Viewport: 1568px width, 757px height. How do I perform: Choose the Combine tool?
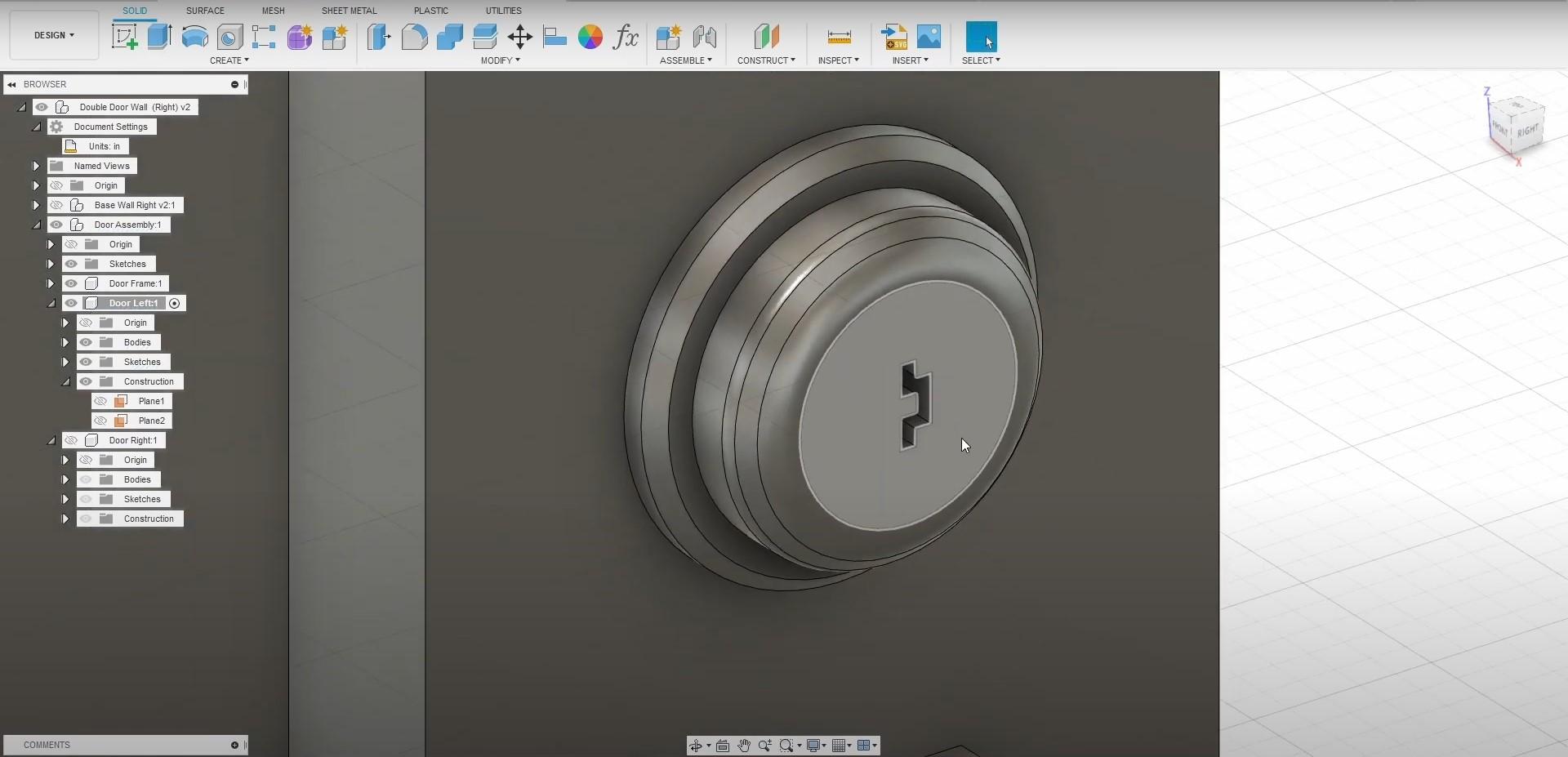[x=449, y=37]
